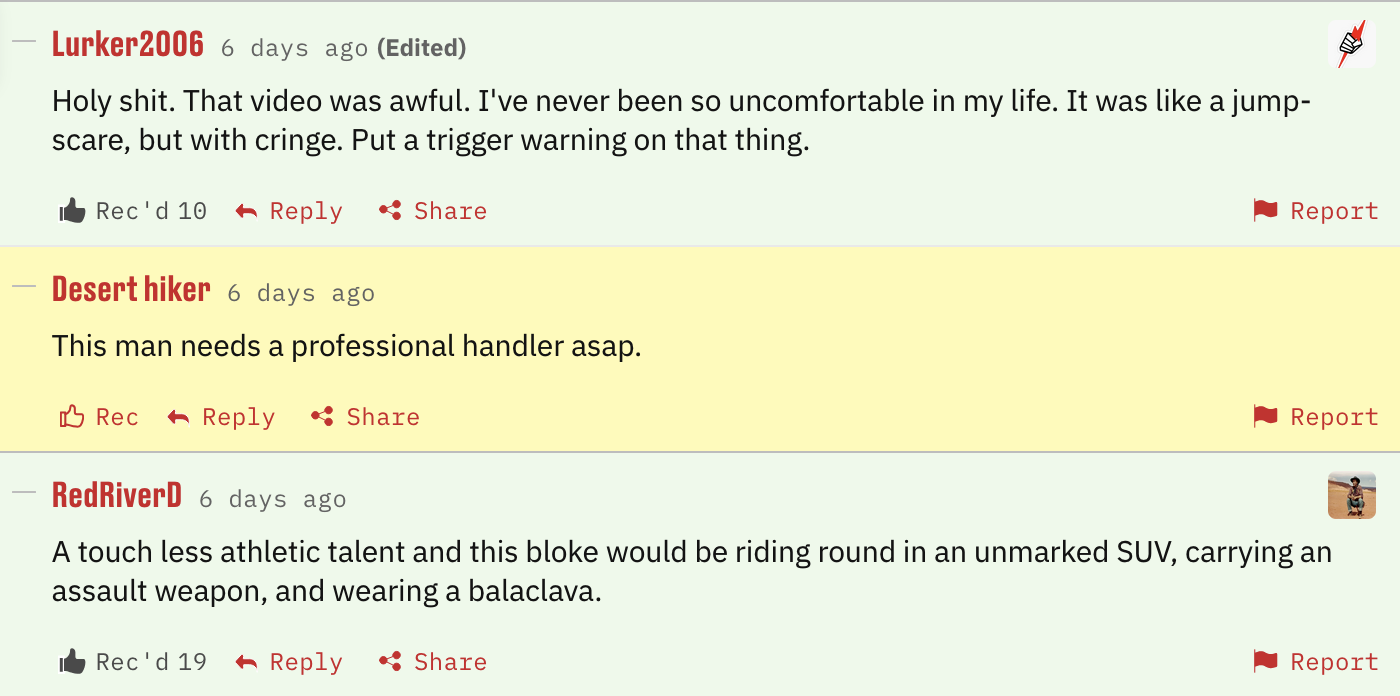
Task: Click reply arrow under Desert hiker's comment
Action: (179, 417)
